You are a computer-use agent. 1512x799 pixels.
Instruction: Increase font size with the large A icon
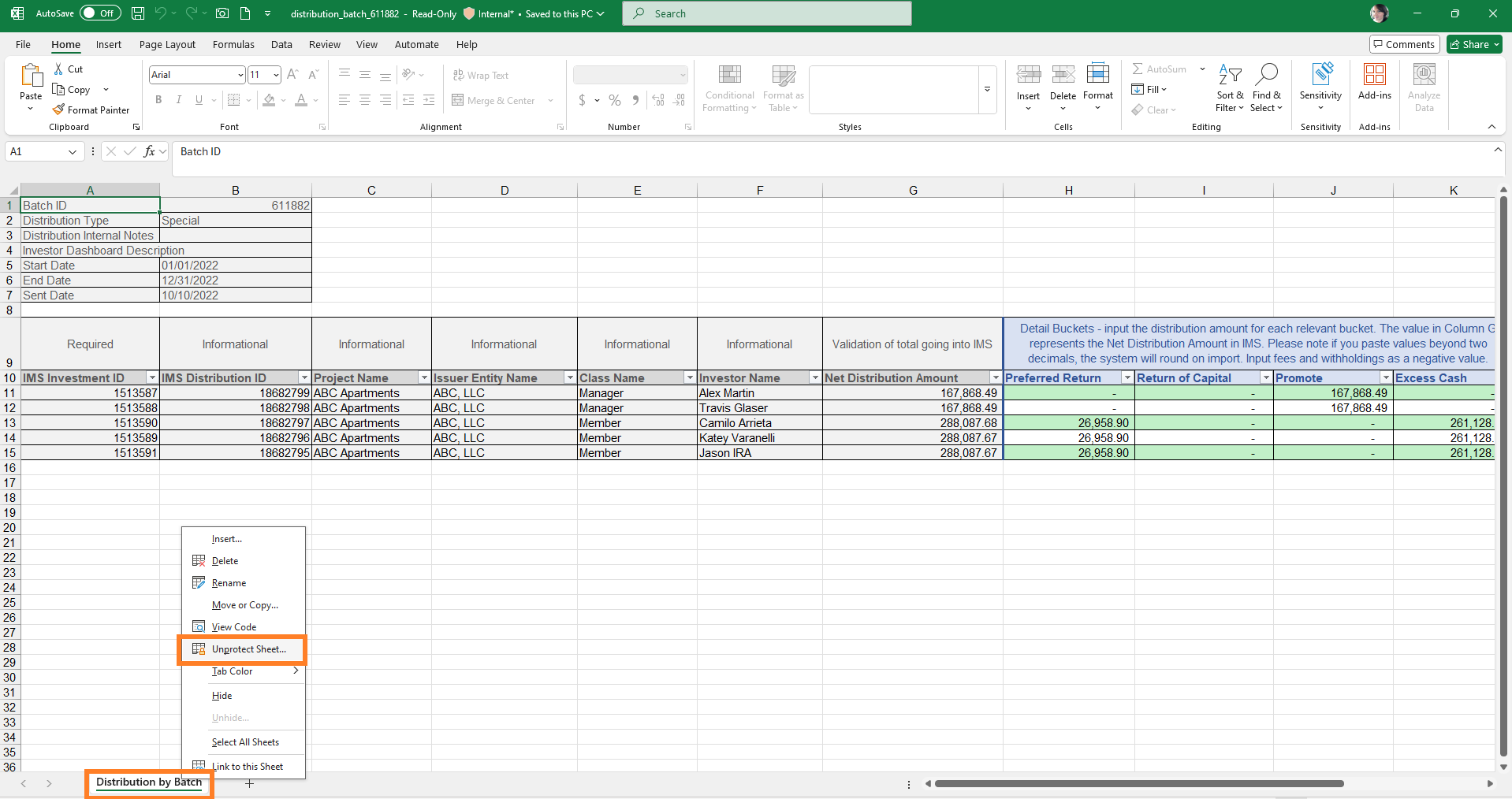(292, 75)
